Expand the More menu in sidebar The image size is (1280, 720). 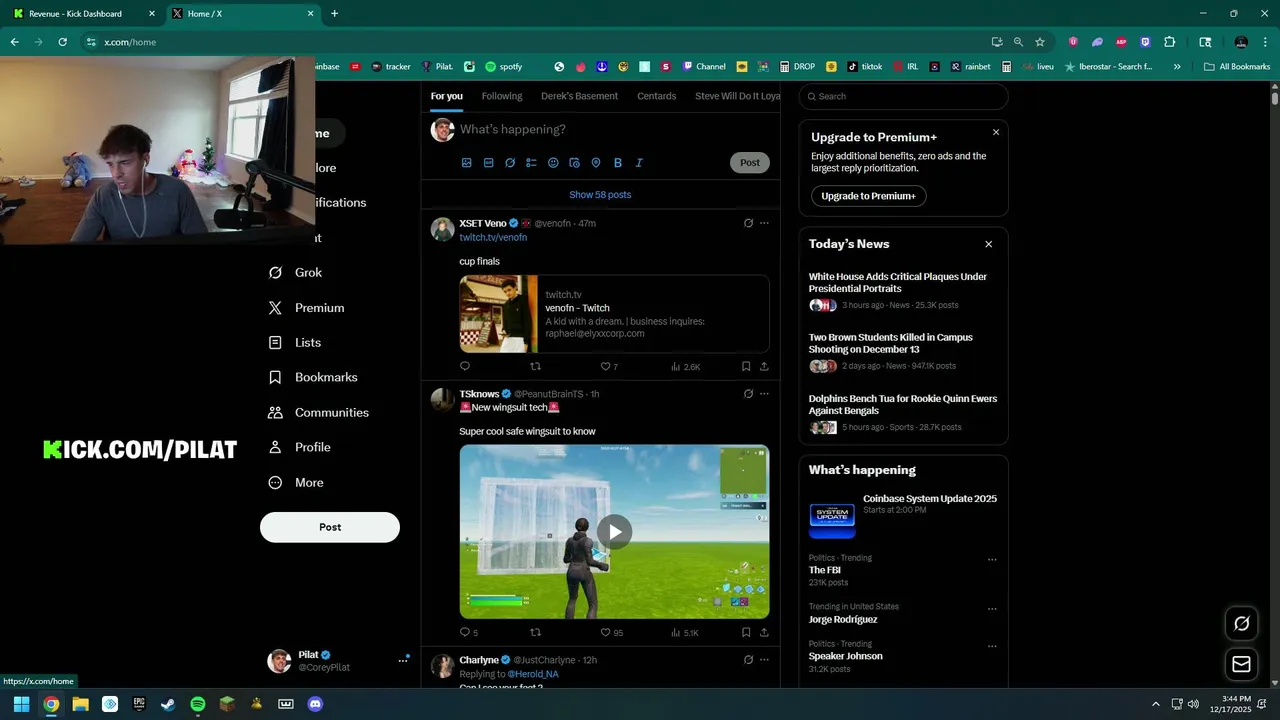tap(297, 483)
